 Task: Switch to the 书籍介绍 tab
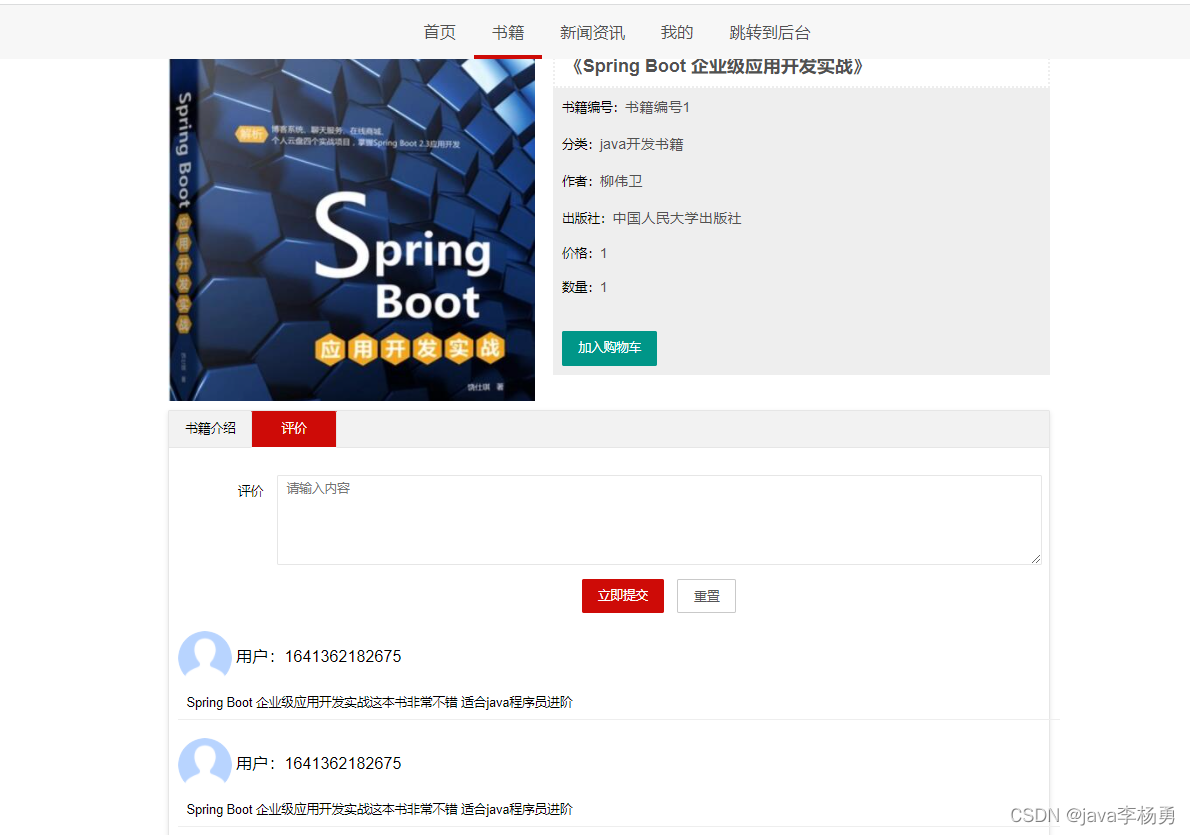(x=210, y=428)
